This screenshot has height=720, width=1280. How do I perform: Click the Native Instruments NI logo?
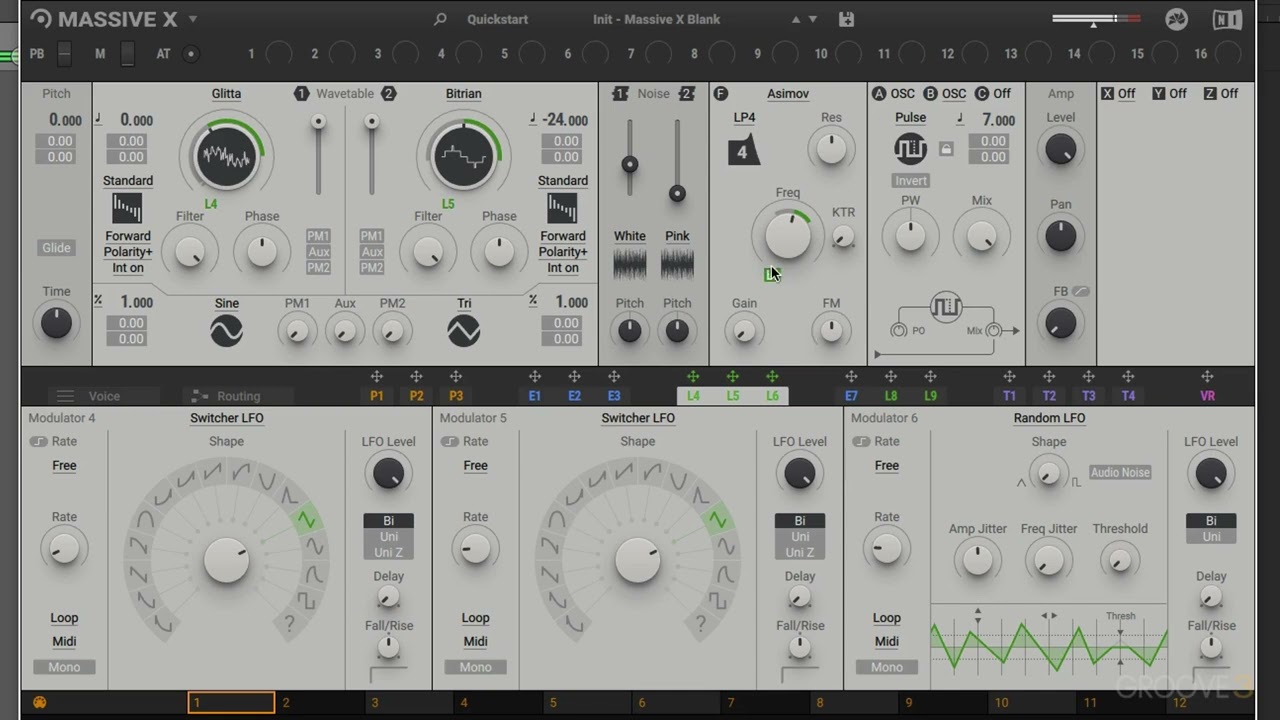tap(1227, 19)
